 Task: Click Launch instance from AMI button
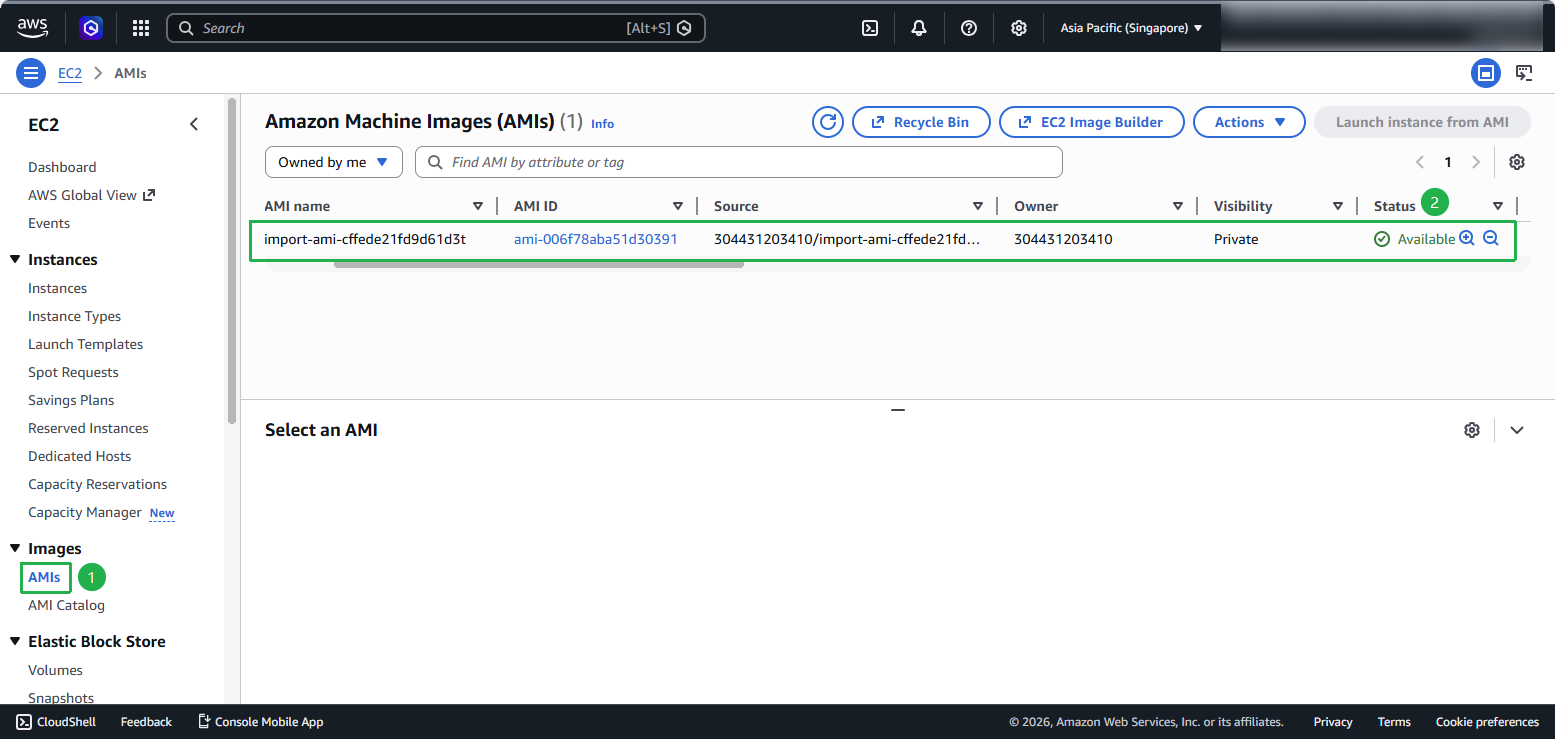click(x=1422, y=122)
